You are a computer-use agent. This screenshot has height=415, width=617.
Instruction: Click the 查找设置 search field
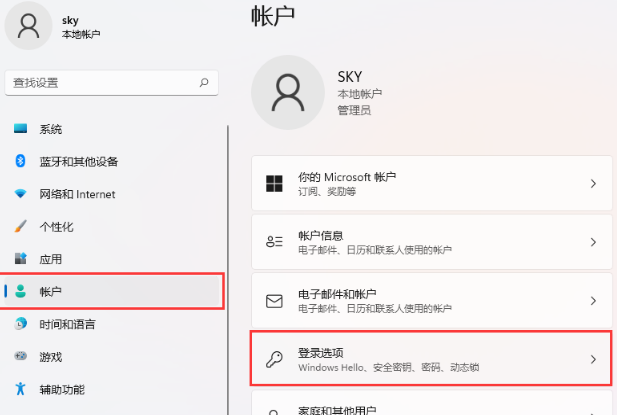[103, 83]
